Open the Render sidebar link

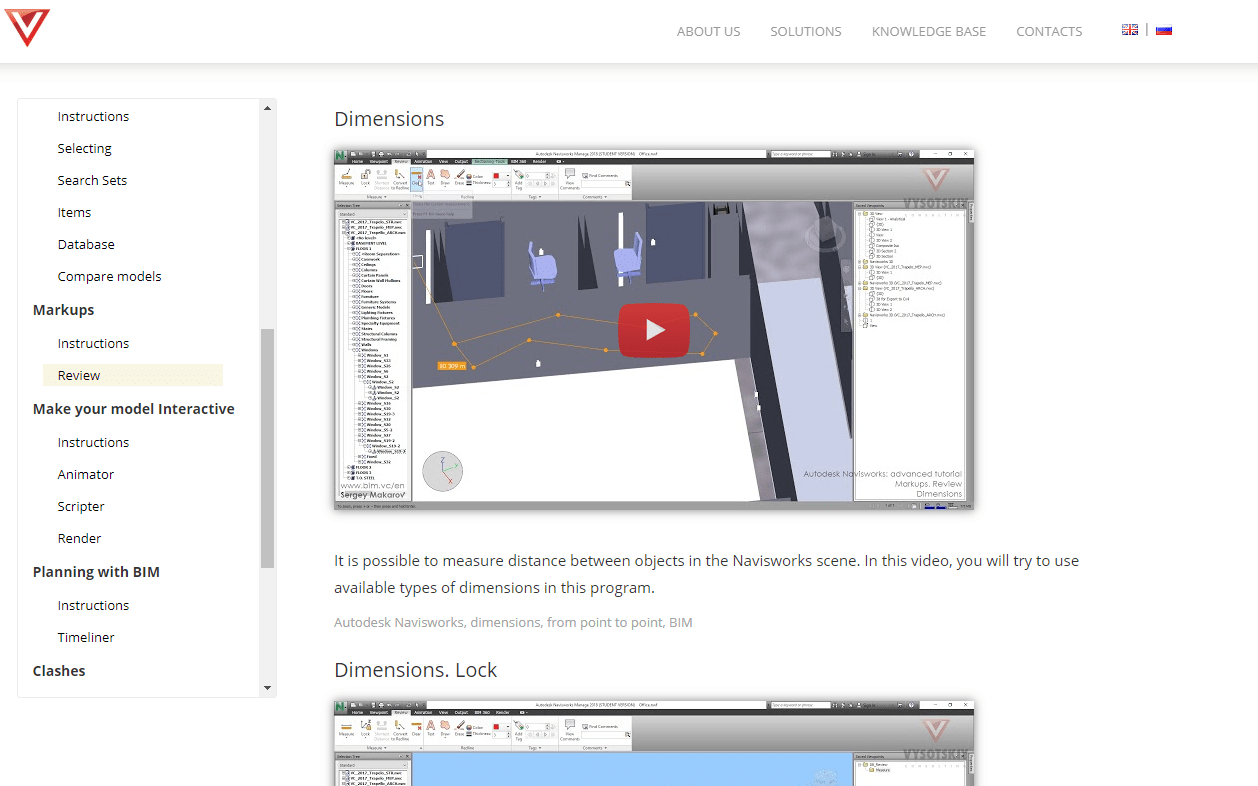point(79,538)
